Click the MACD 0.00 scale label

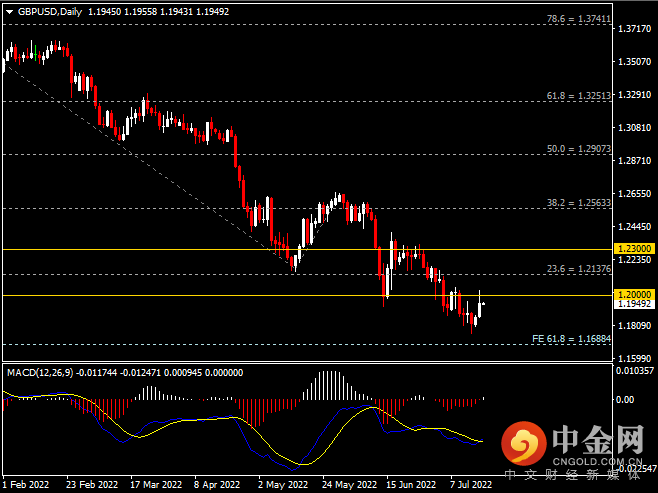click(624, 400)
